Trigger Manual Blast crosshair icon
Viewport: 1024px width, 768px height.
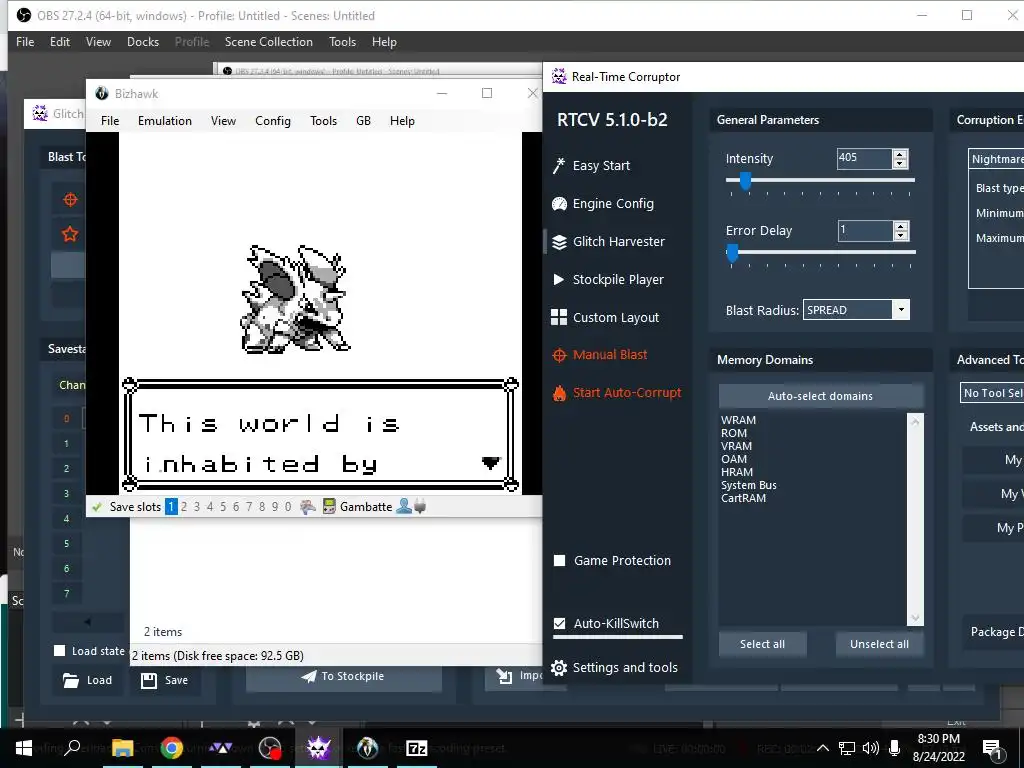pyautogui.click(x=559, y=355)
